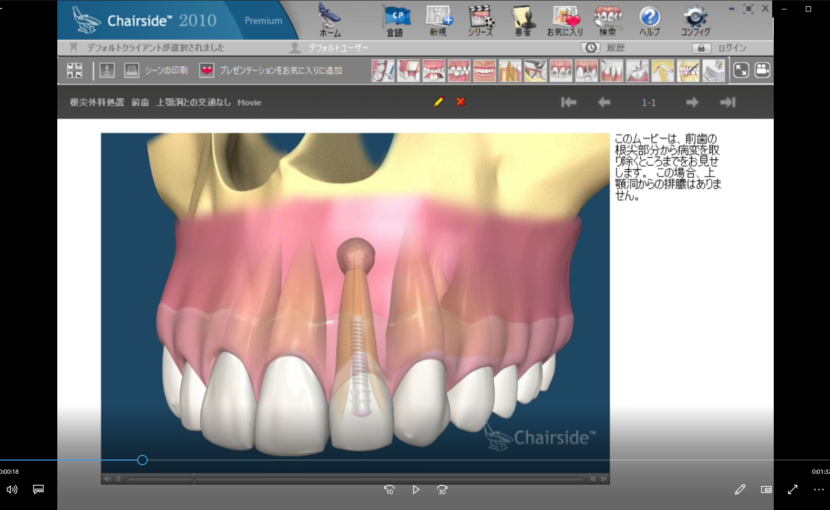The height and width of the screenshot is (510, 830).
Task: Click the small numbered page icon beside the print icon
Action: click(107, 70)
